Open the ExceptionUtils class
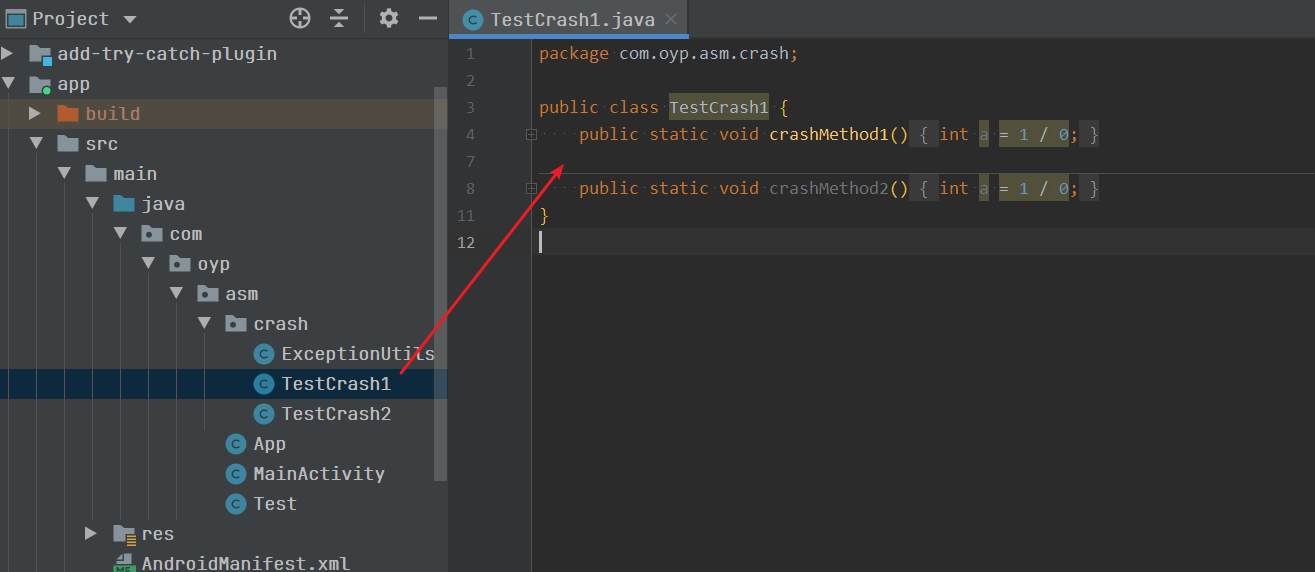 click(x=358, y=354)
